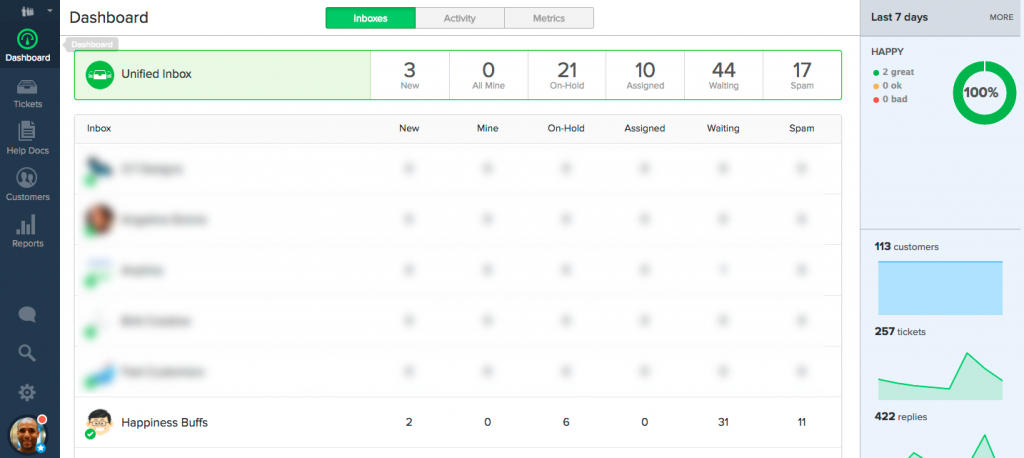Switch to the Activity tab
The image size is (1024, 458).
point(459,18)
